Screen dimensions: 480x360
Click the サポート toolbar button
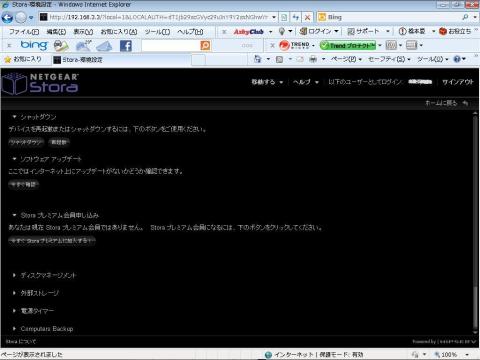363,31
